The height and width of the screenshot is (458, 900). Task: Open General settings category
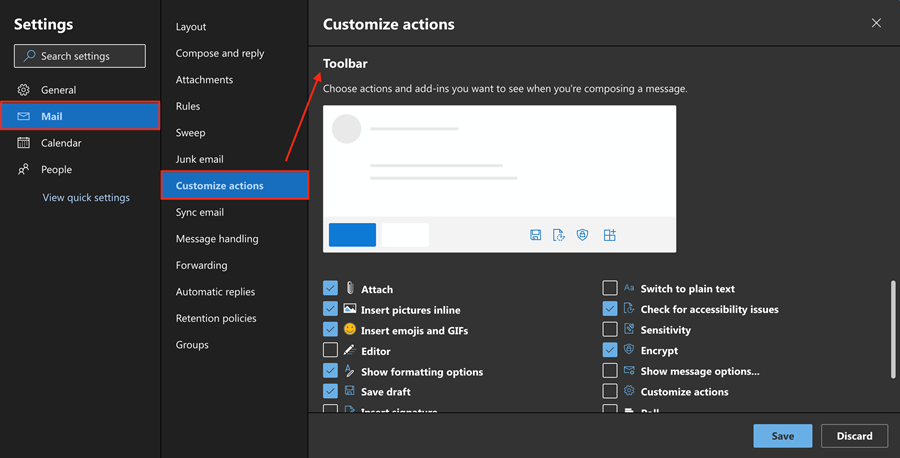coord(80,90)
